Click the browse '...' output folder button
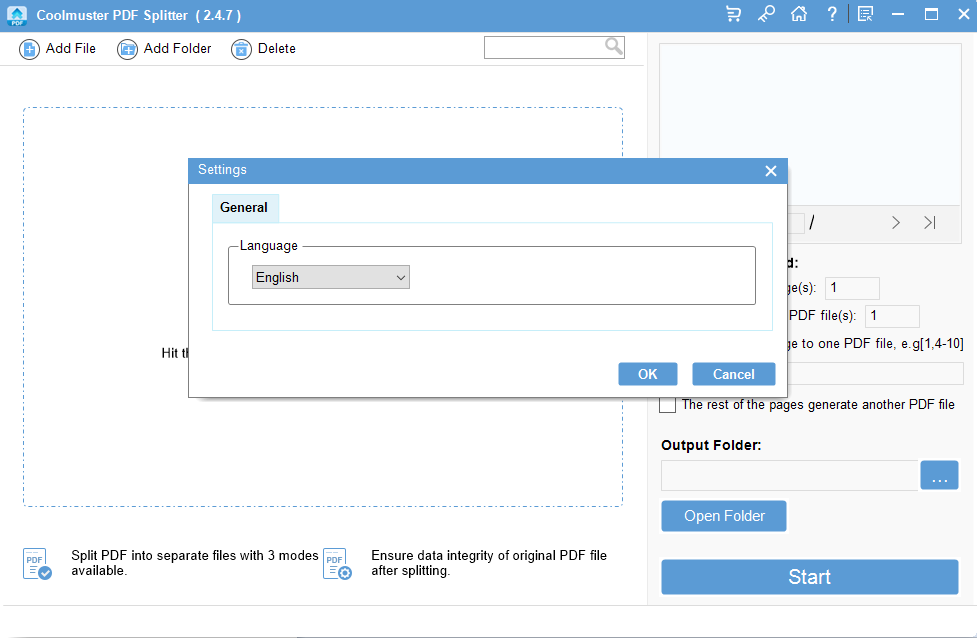Viewport: 977px width, 638px height. click(x=938, y=476)
